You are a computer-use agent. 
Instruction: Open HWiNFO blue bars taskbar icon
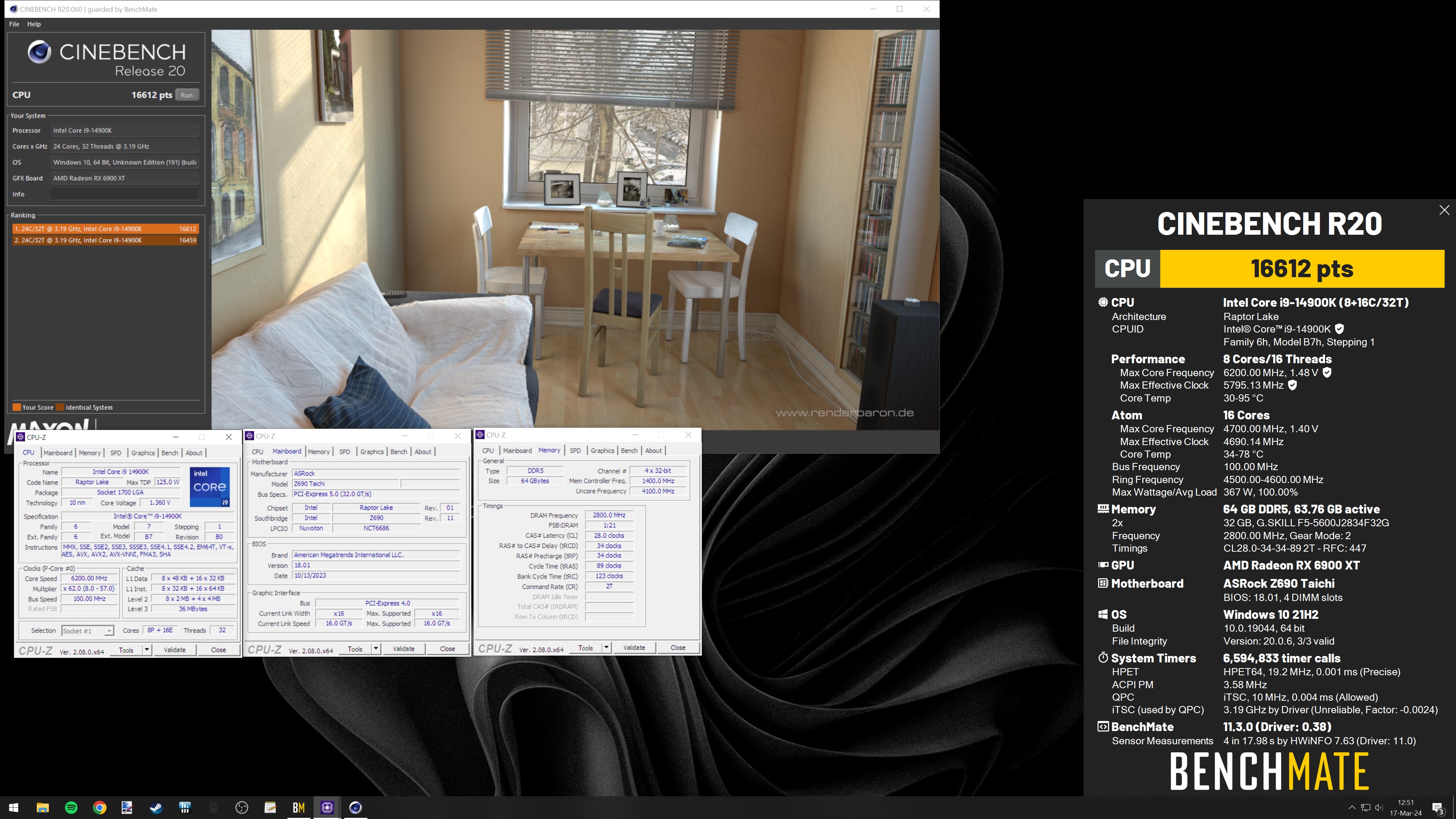[185, 808]
